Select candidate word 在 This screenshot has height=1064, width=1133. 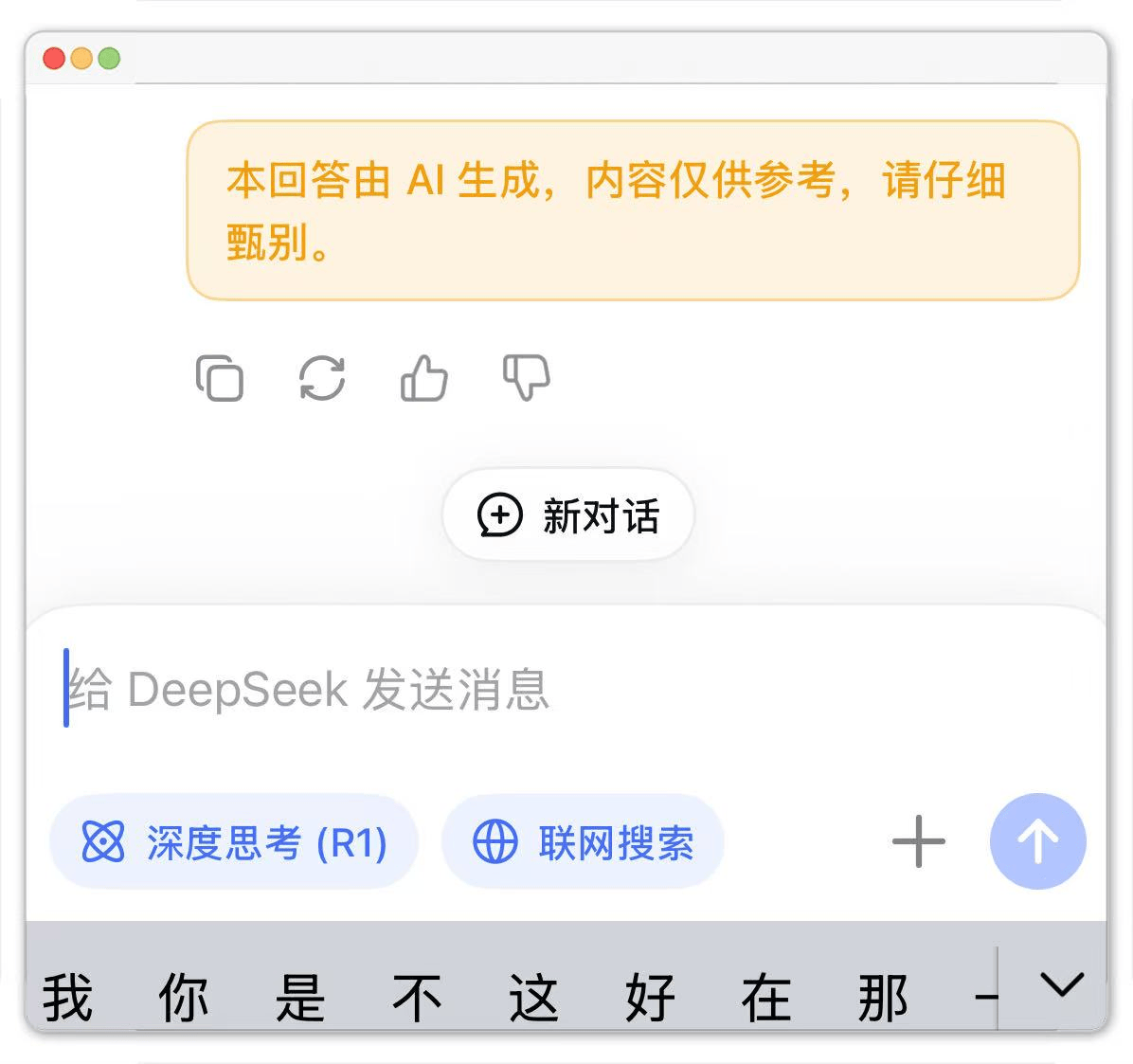(766, 998)
